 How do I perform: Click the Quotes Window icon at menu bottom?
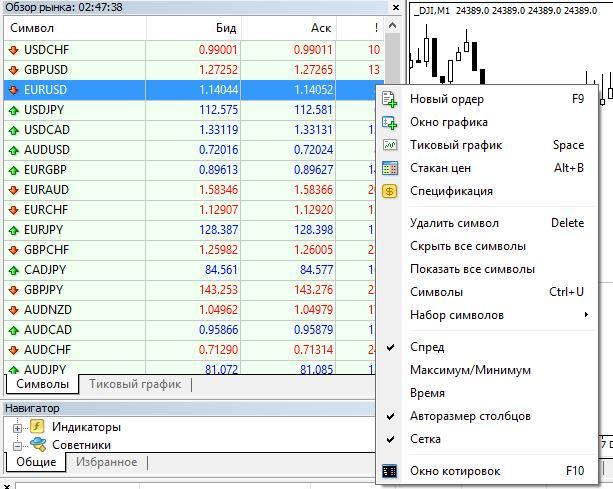390,471
